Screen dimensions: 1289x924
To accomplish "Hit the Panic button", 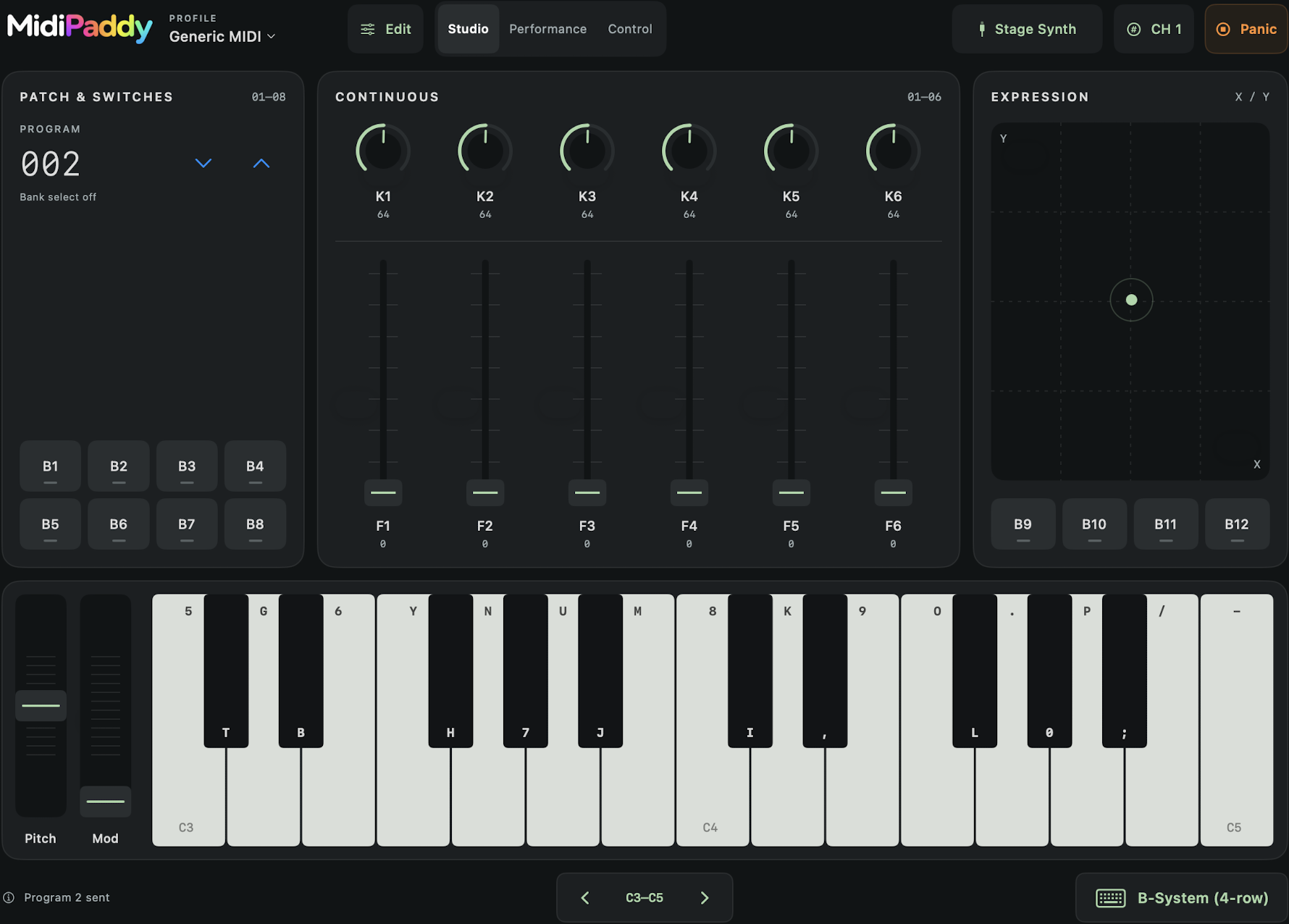I will [1246, 29].
